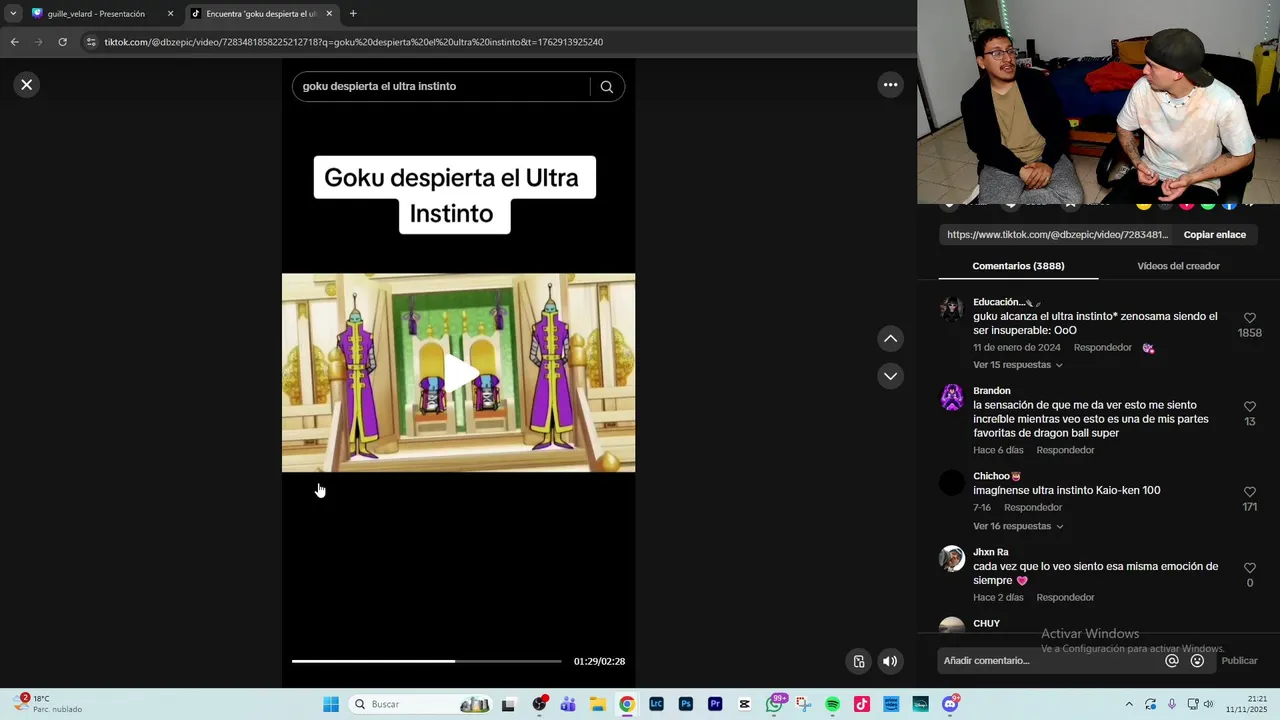Expand 'Ver 16 respuestas' under Chichoo comment
The height and width of the screenshot is (720, 1280).
(x=1017, y=526)
